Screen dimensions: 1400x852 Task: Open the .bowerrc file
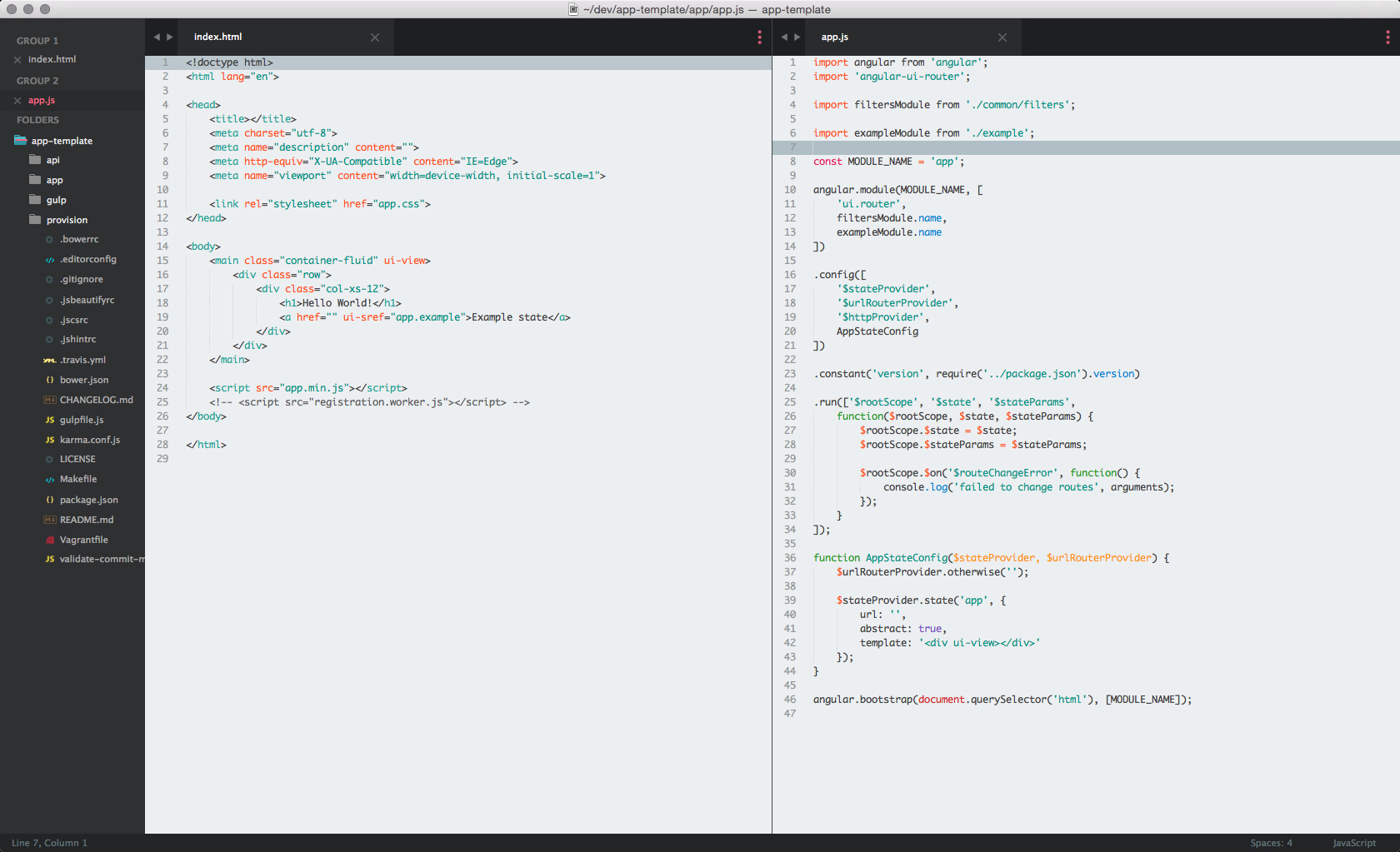(79, 239)
